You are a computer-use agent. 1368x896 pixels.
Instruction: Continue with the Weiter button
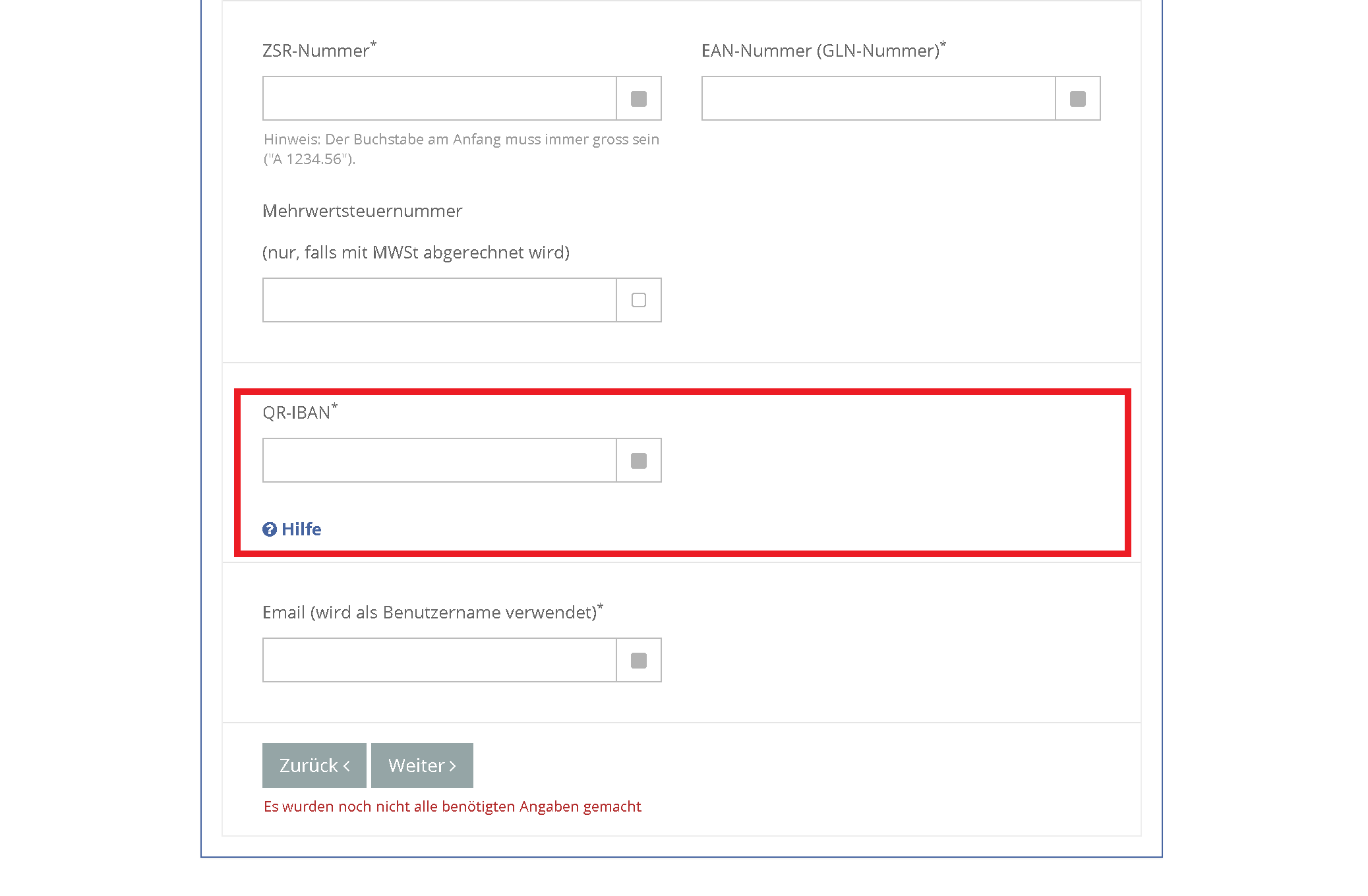422,765
